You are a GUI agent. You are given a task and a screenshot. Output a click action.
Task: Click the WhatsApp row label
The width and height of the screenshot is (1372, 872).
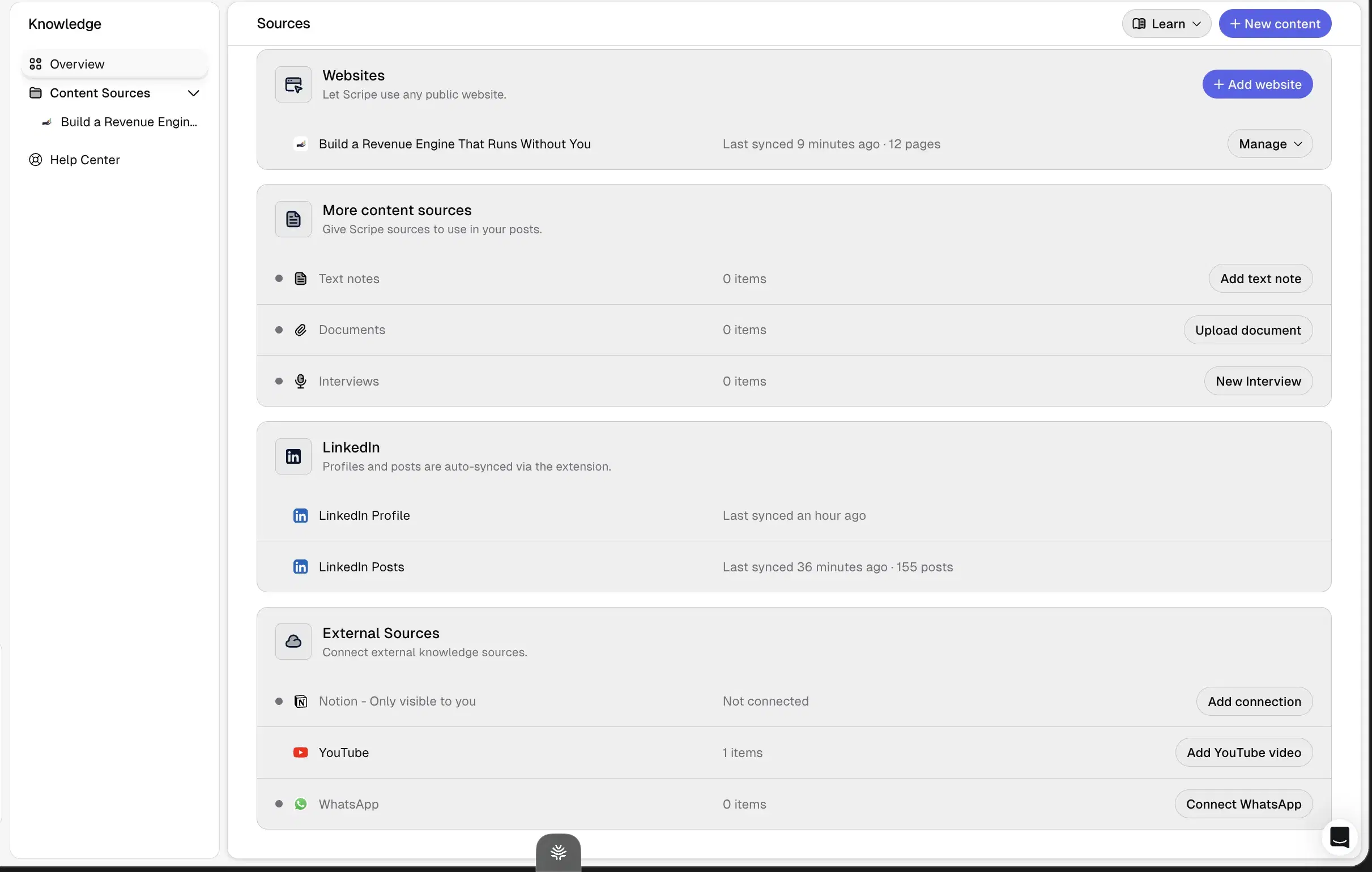[349, 803]
